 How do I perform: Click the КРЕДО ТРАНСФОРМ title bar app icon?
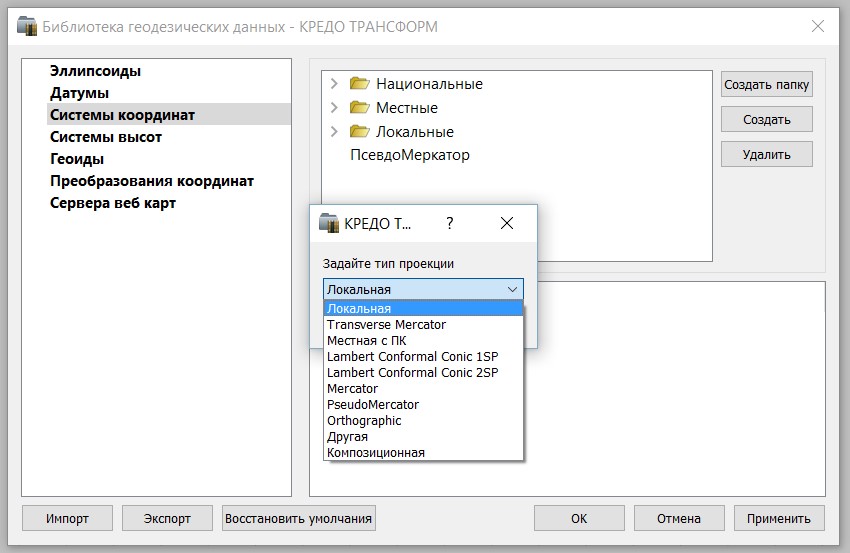(x=27, y=26)
